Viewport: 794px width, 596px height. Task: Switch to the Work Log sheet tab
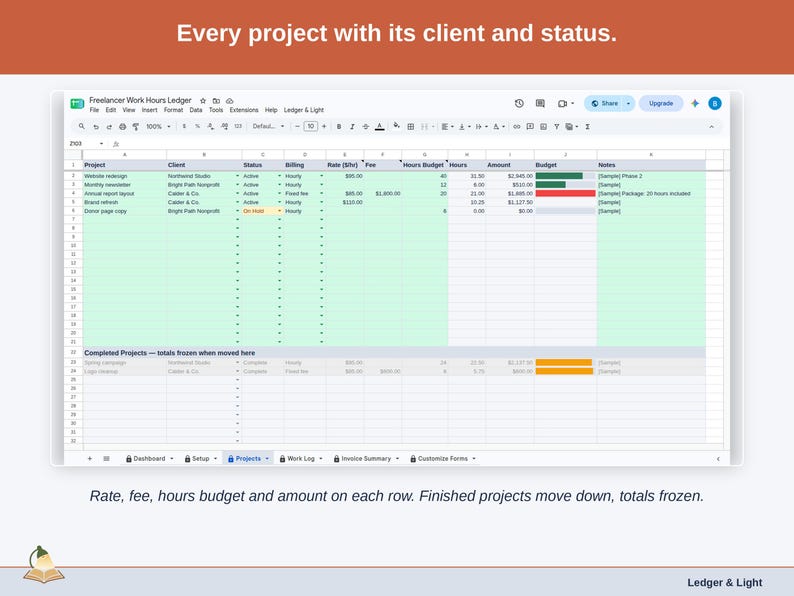301,458
